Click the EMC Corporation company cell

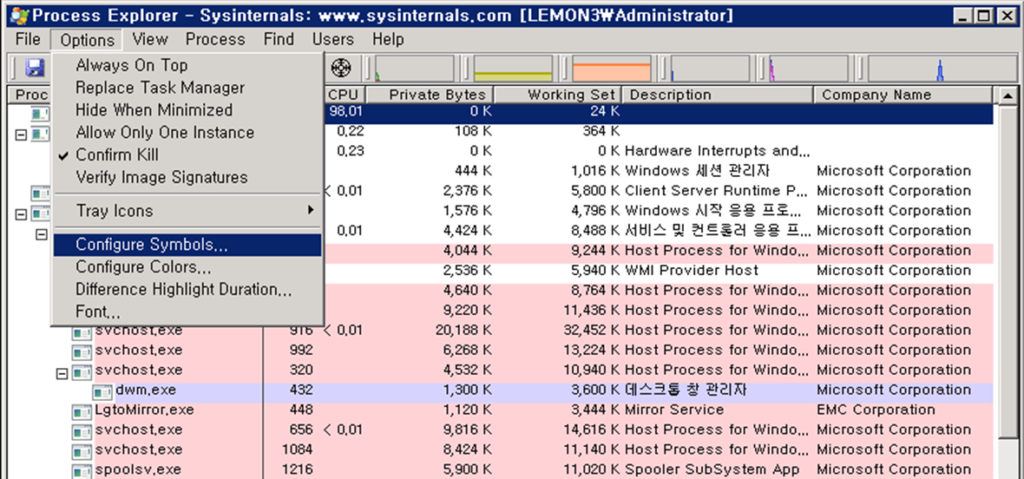click(x=876, y=410)
